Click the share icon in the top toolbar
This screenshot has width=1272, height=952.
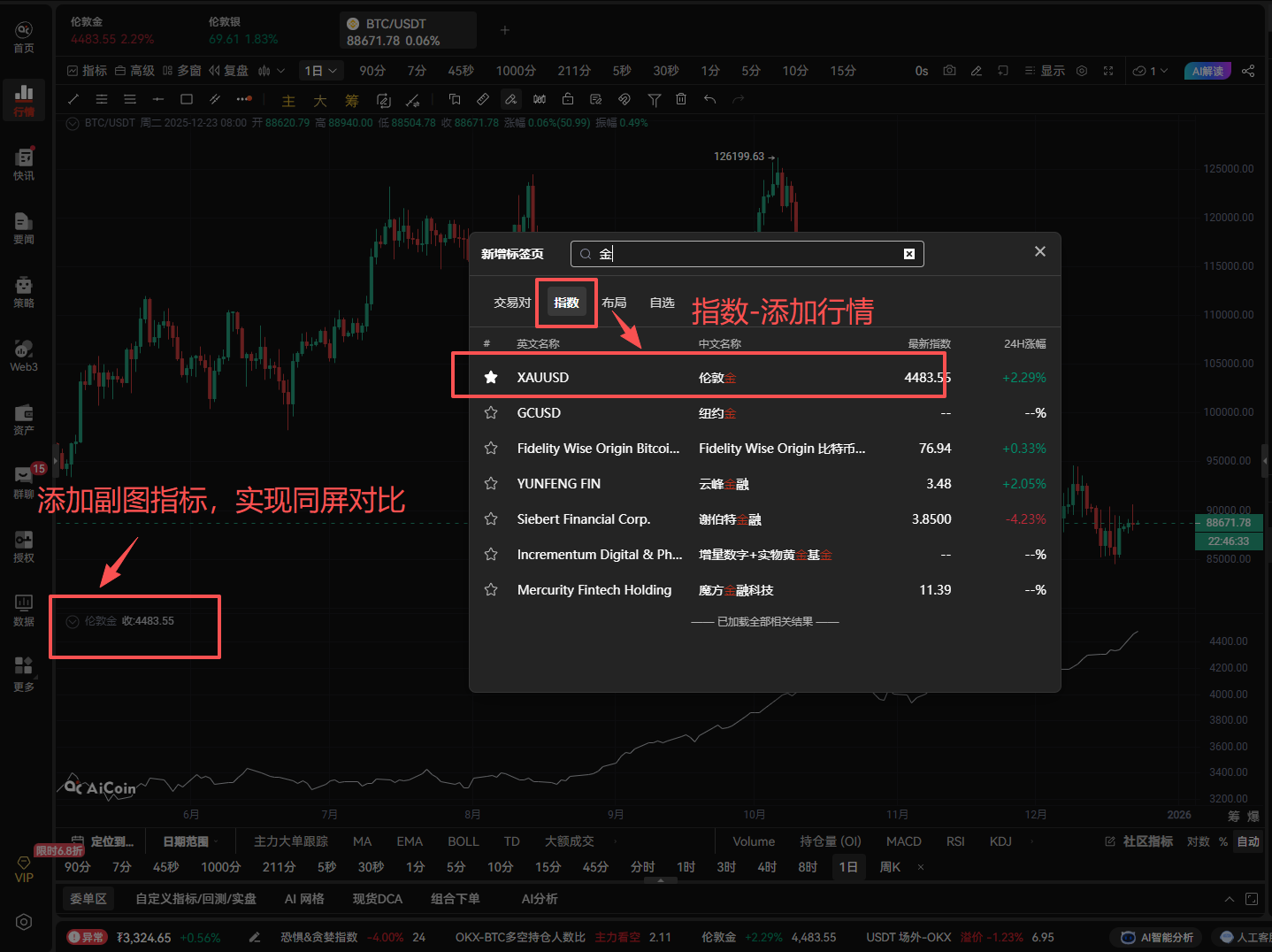coord(1248,71)
